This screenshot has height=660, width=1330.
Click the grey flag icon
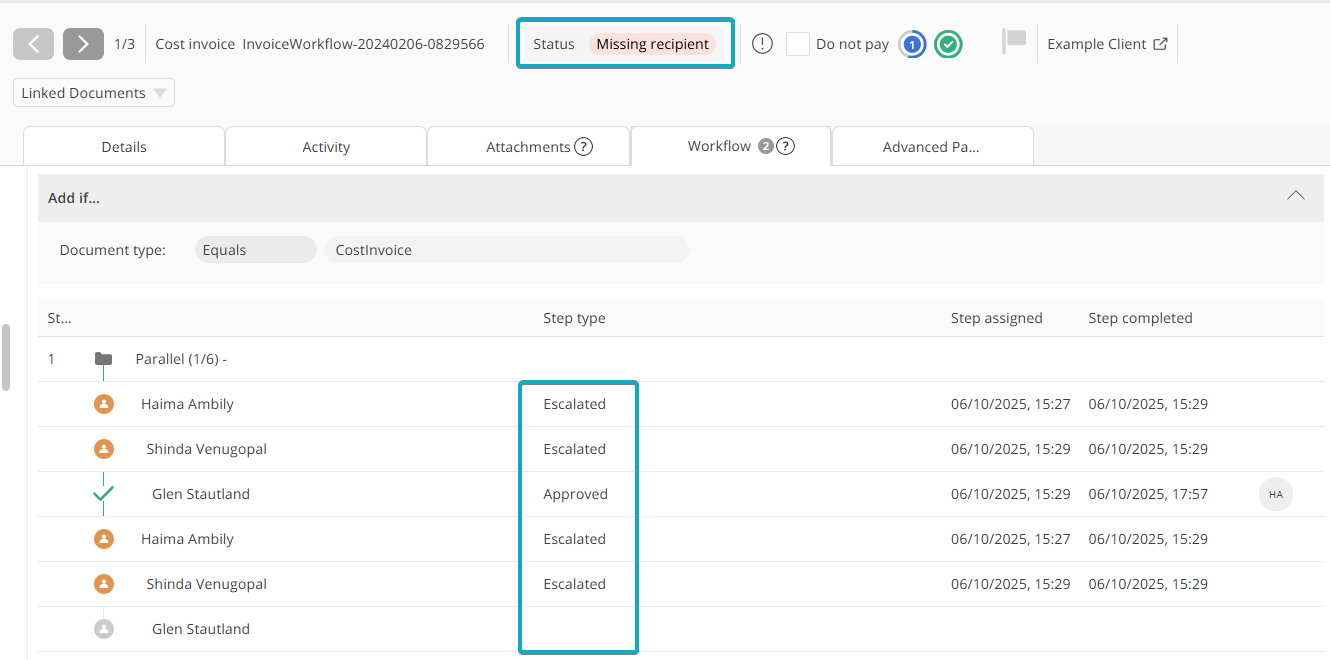[1014, 41]
